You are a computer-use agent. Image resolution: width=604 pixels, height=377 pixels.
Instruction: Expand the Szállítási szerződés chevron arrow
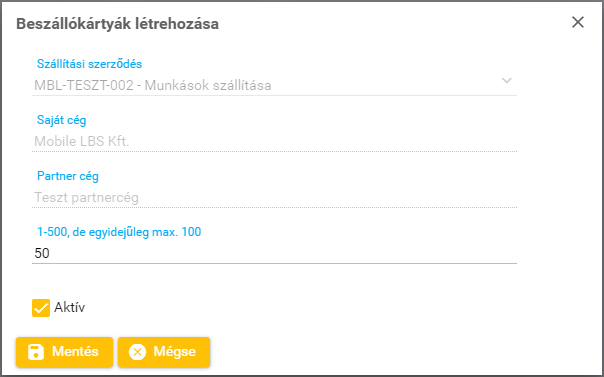pos(507,80)
